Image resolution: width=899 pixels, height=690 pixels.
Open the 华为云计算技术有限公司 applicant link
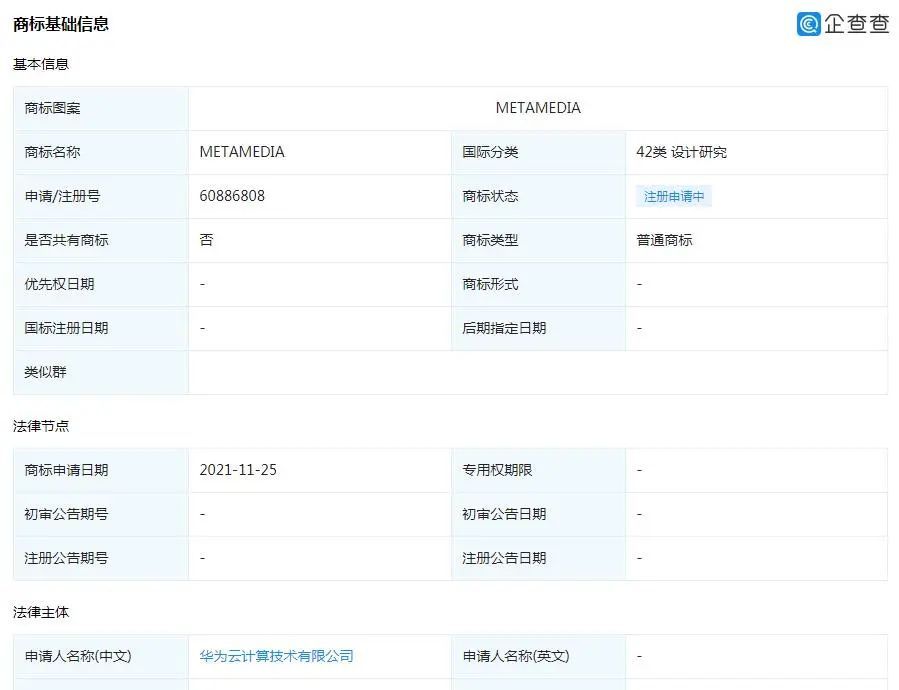coord(276,656)
